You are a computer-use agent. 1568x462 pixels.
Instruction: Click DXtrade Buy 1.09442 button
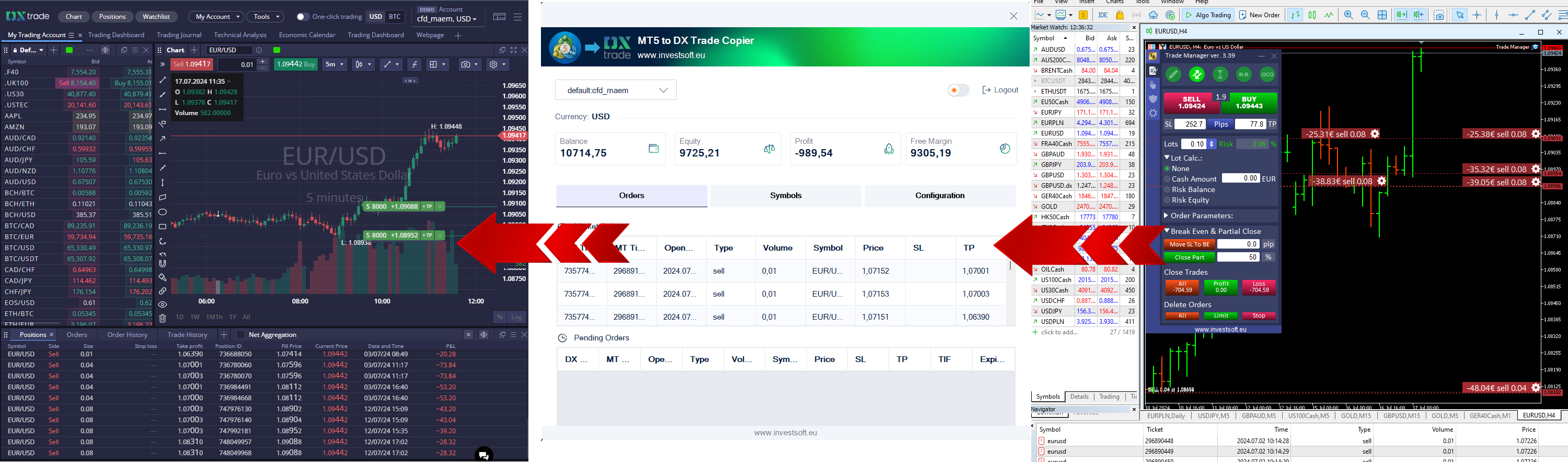pos(296,64)
